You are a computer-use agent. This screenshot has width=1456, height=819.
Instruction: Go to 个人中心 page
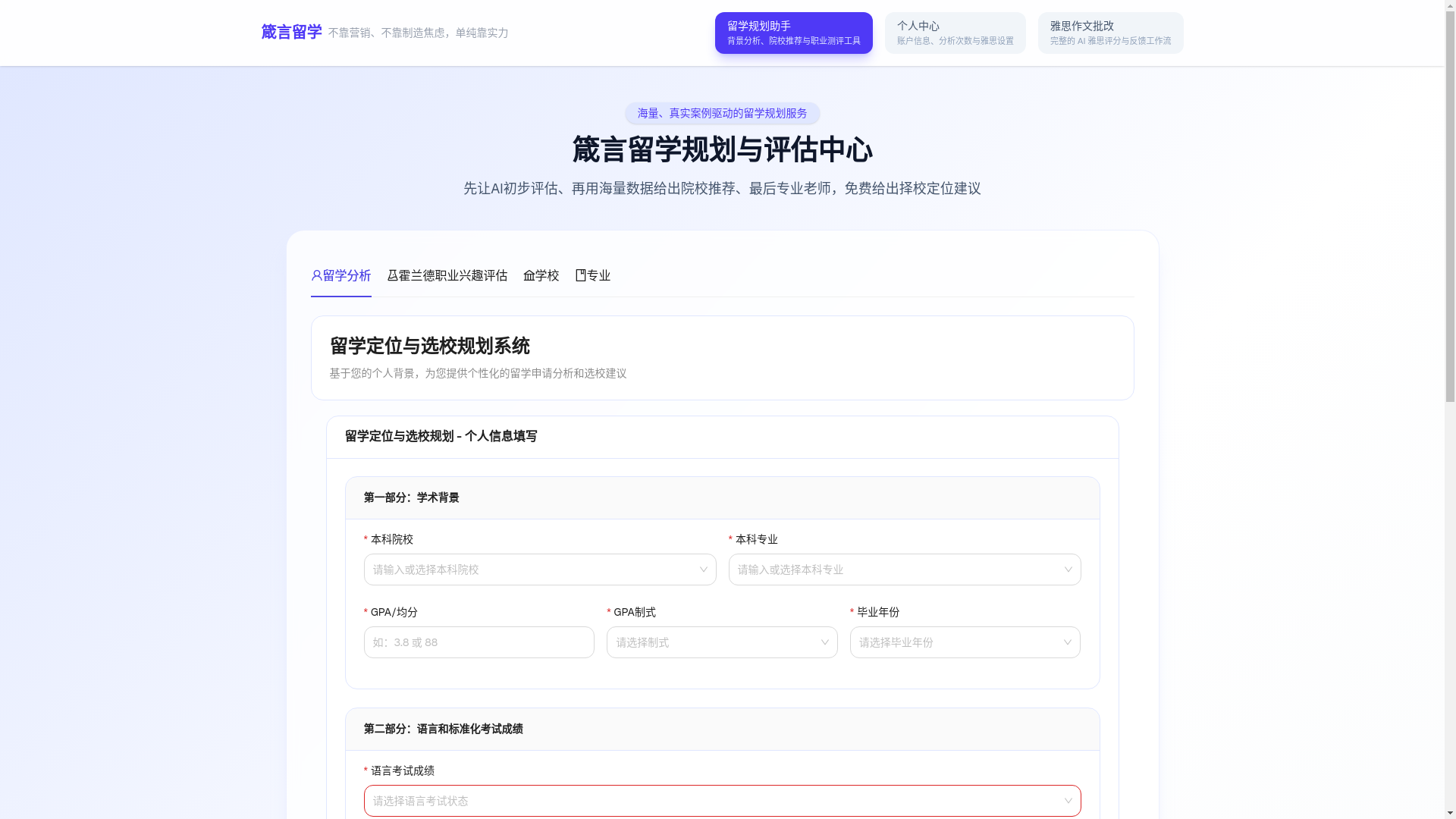[x=954, y=33]
